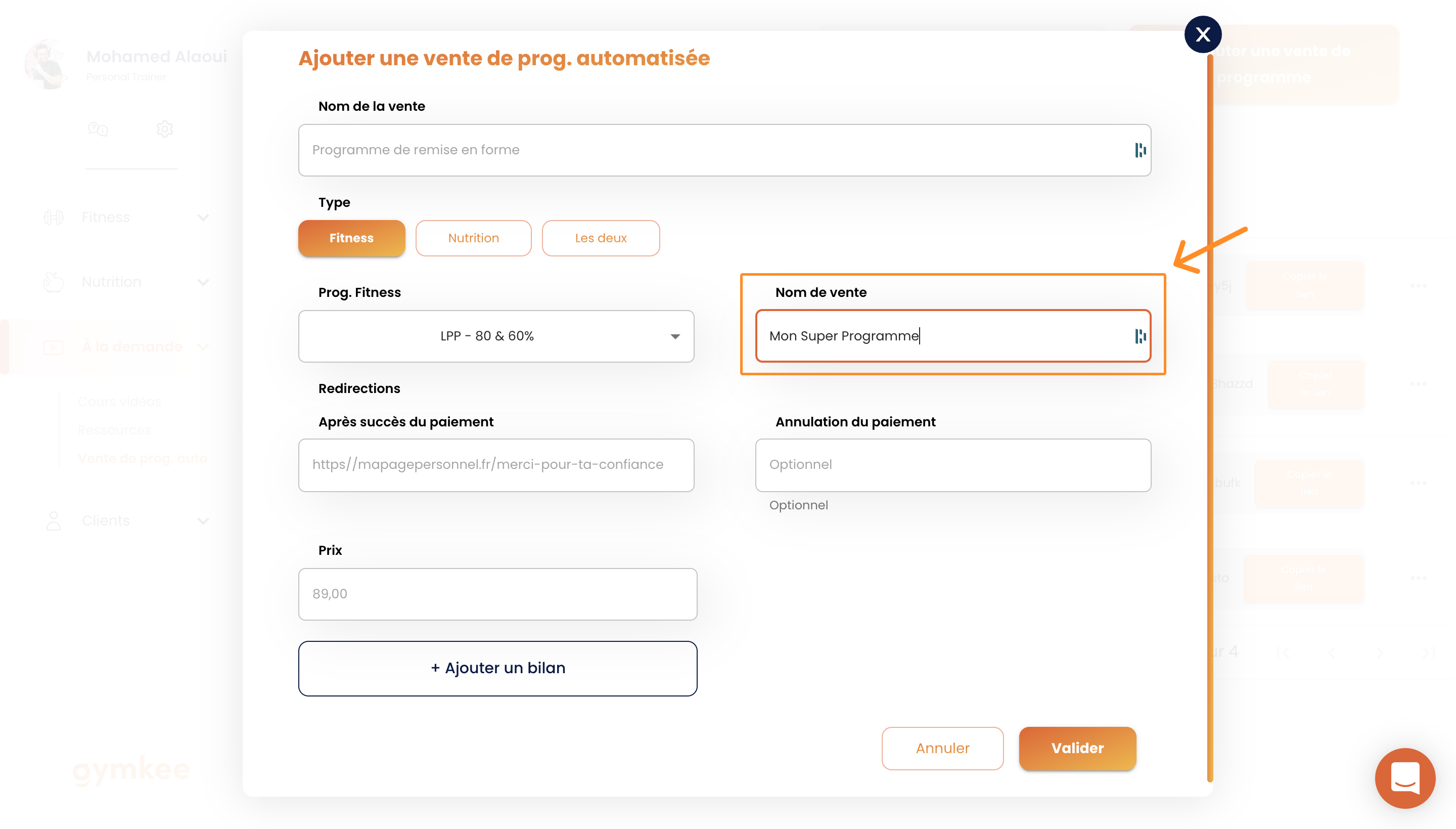Go to previous page in background pagination
Image resolution: width=1456 pixels, height=829 pixels.
(x=1330, y=652)
